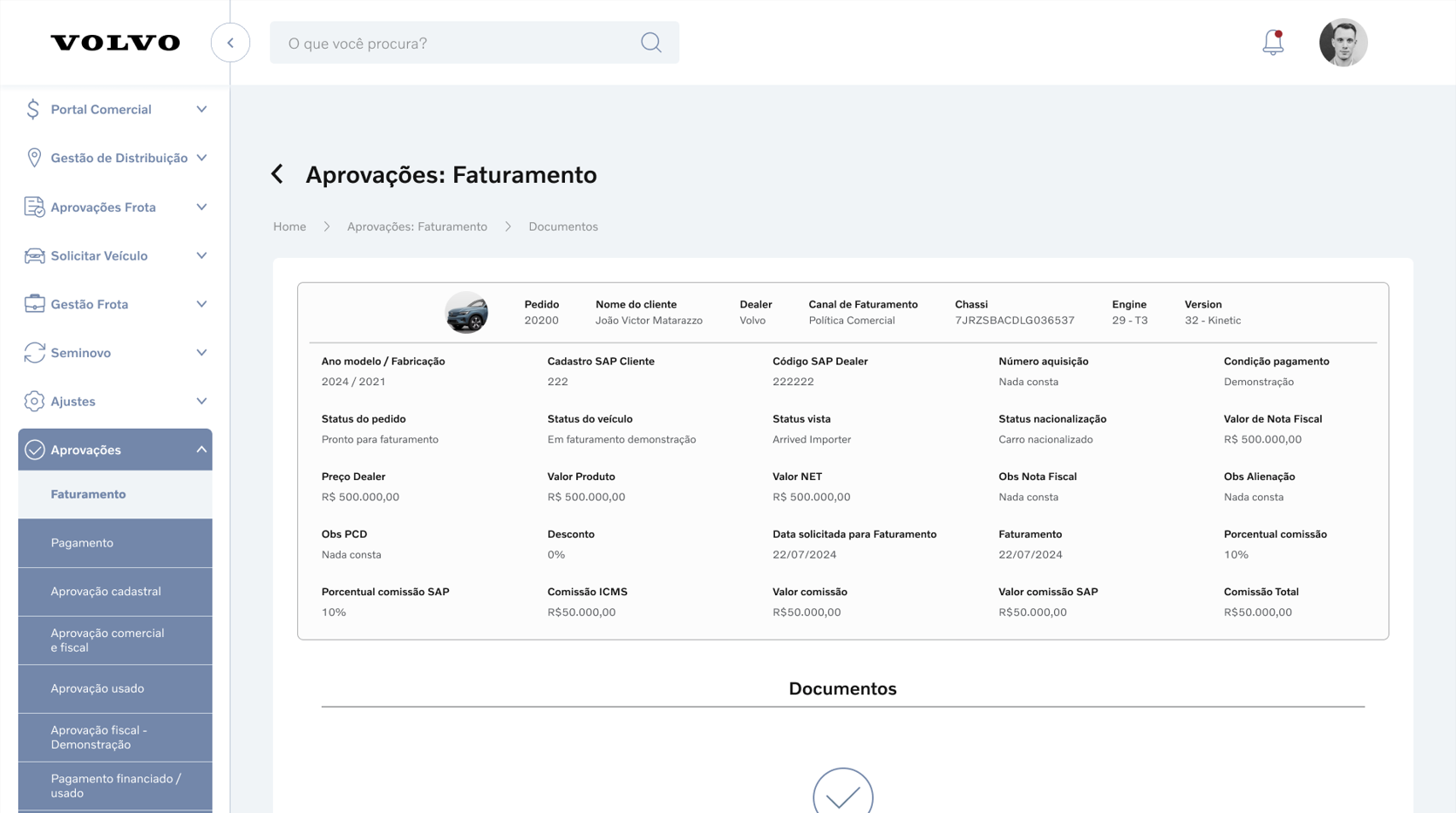
Task: Click the vehicle thumbnail image
Action: tap(466, 313)
